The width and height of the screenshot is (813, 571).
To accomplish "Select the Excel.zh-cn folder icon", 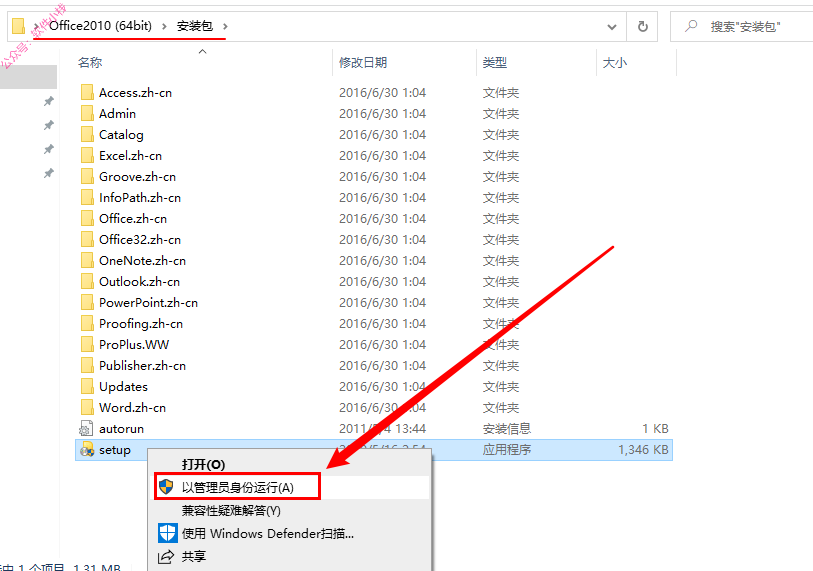I will coord(87,156).
